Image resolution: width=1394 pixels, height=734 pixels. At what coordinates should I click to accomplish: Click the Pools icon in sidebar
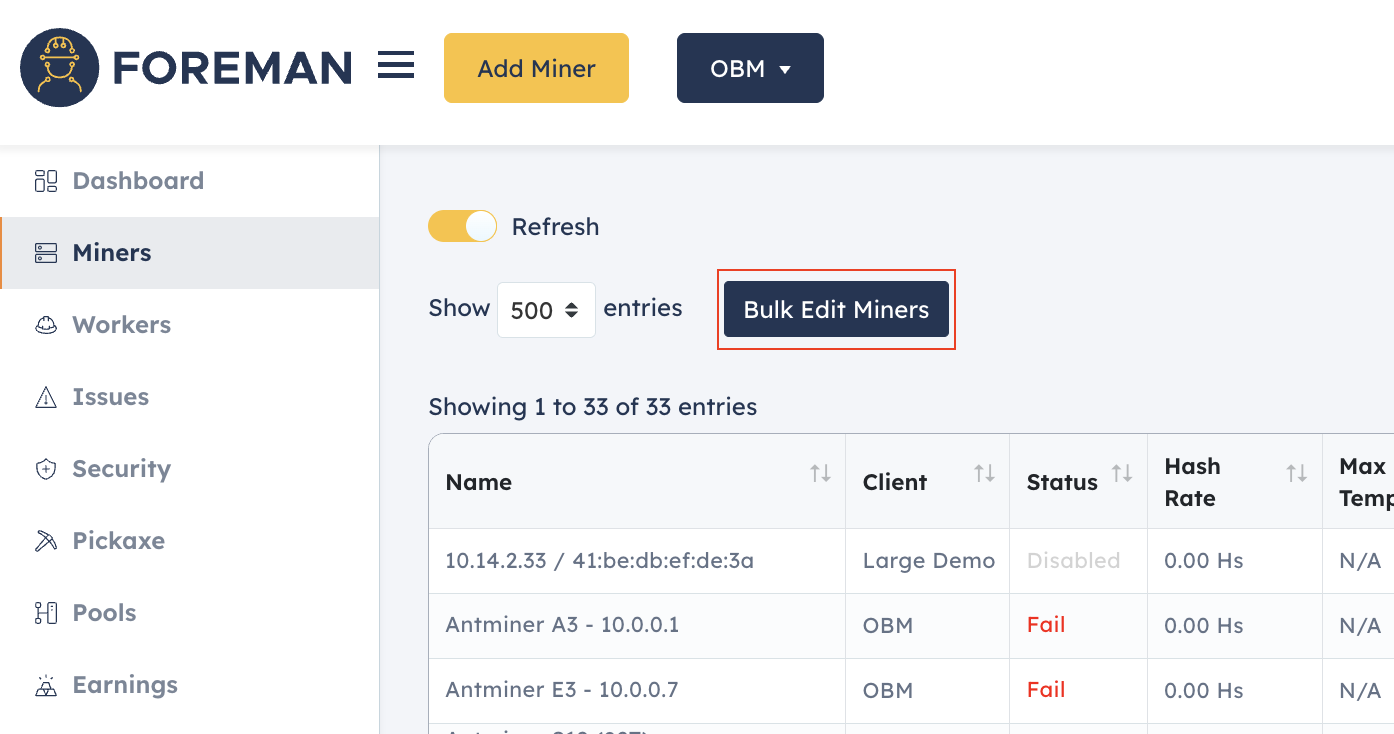[x=46, y=613]
